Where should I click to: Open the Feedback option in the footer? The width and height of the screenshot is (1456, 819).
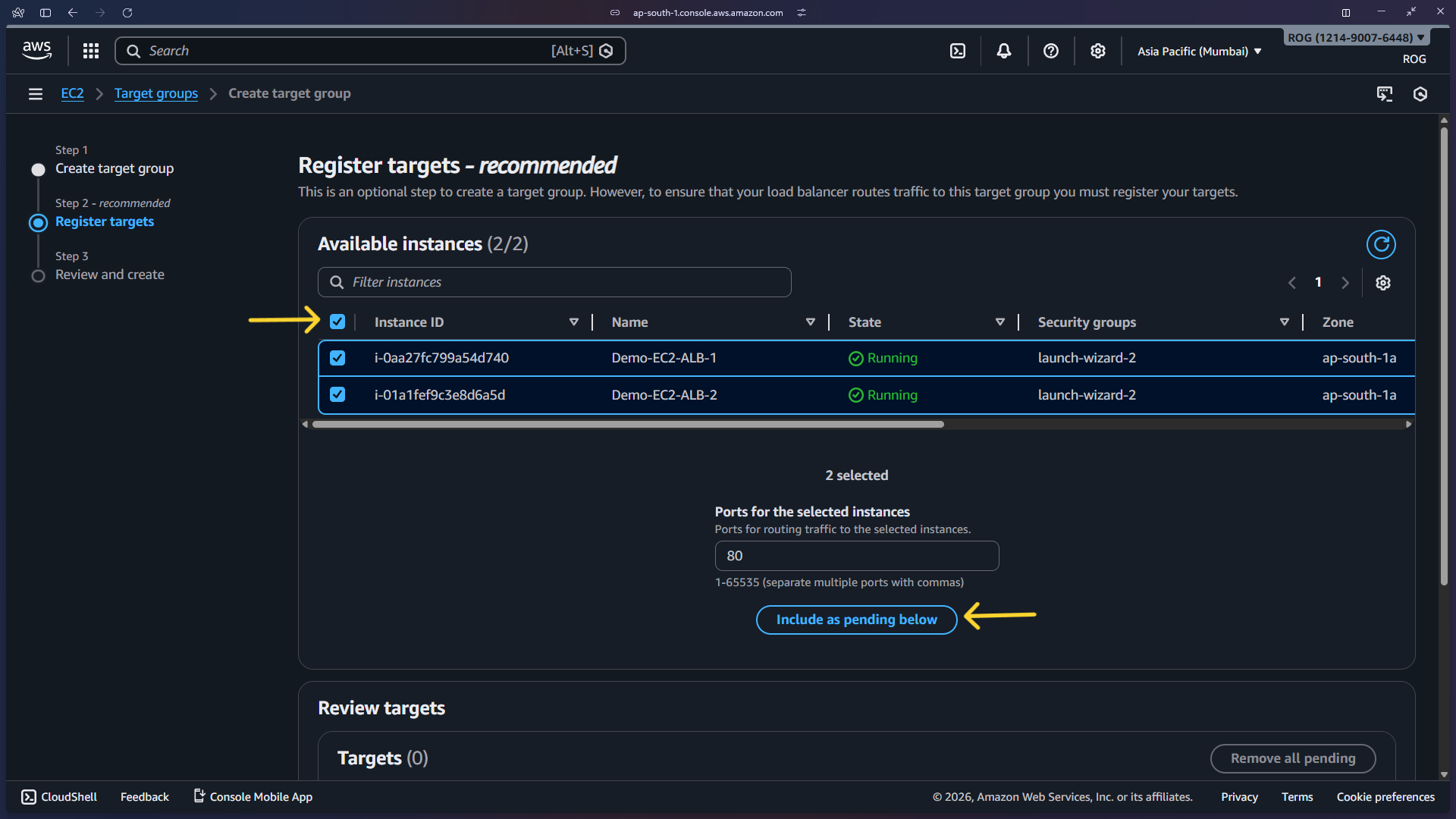pos(144,796)
